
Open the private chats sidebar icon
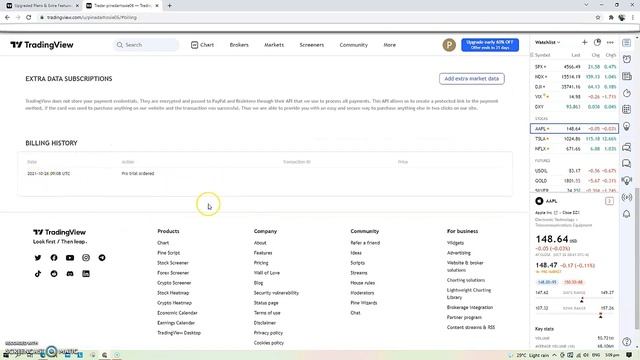click(x=627, y=164)
